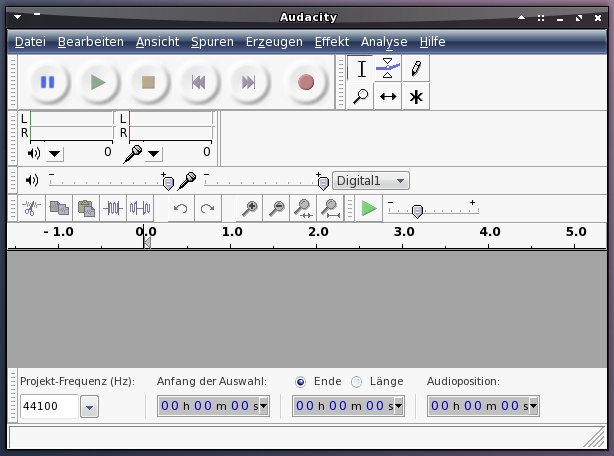The width and height of the screenshot is (614, 456).
Task: Open the Audioposition format dropdown
Action: (533, 406)
